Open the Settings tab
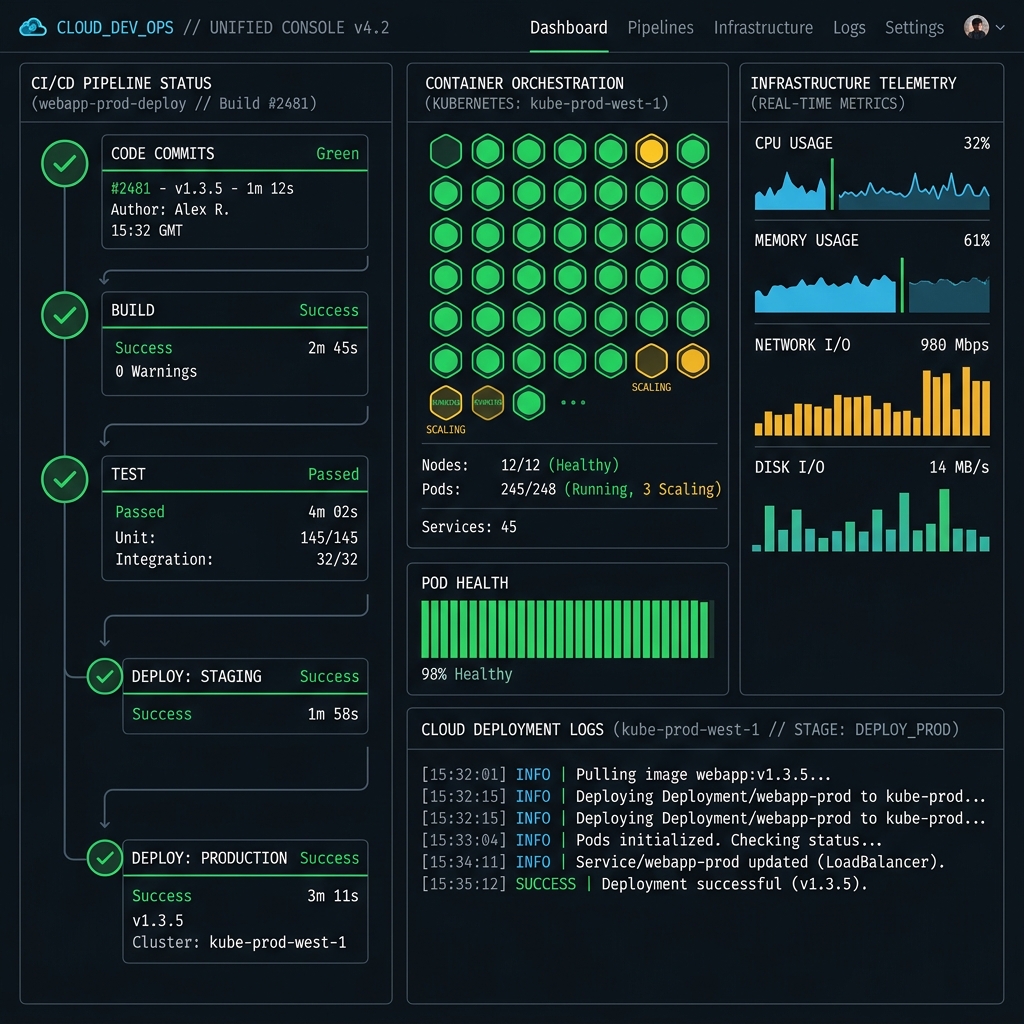 pyautogui.click(x=914, y=27)
